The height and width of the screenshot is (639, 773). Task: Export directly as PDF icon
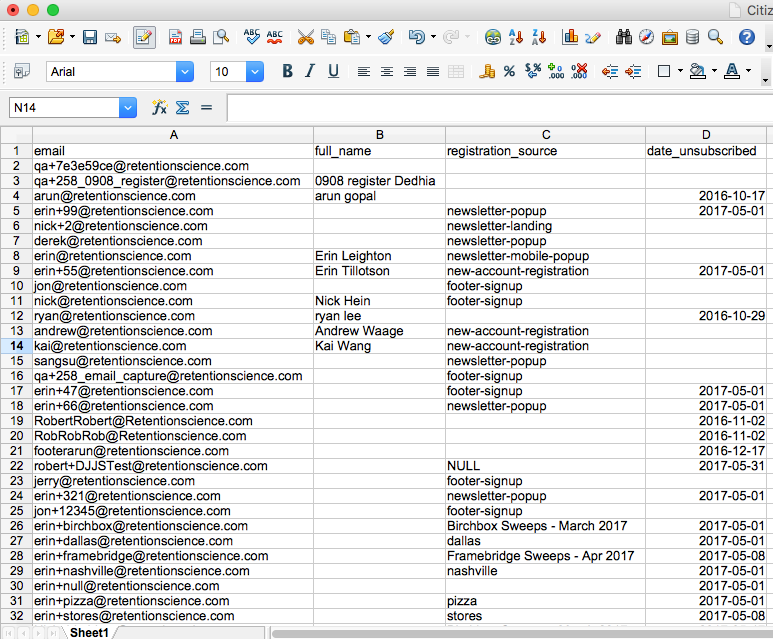click(175, 37)
